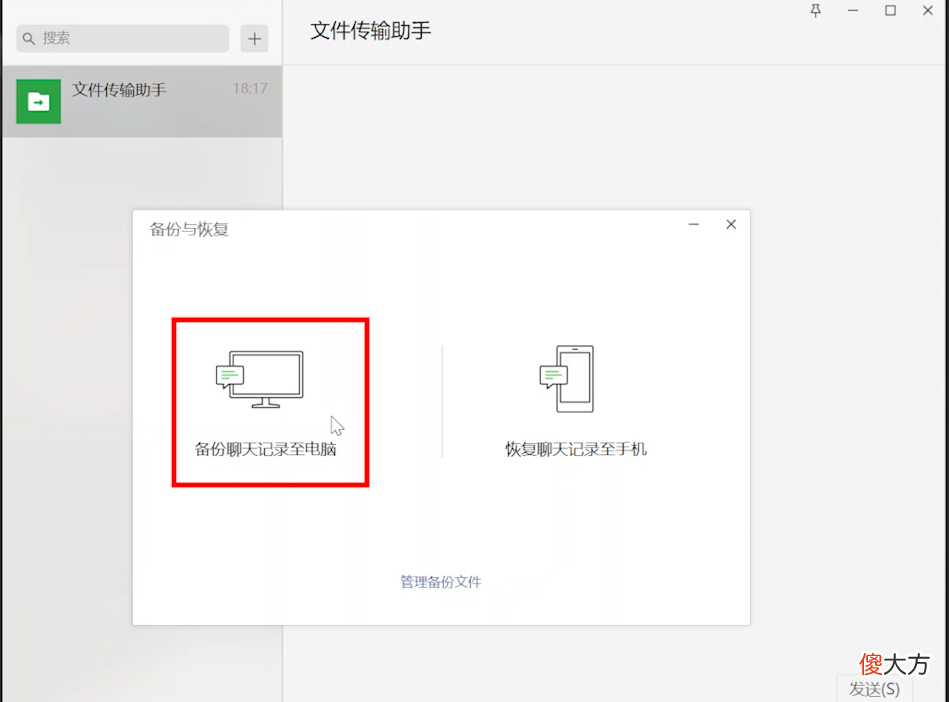
Task: Focus the 搜索 search field
Action: tap(123, 39)
